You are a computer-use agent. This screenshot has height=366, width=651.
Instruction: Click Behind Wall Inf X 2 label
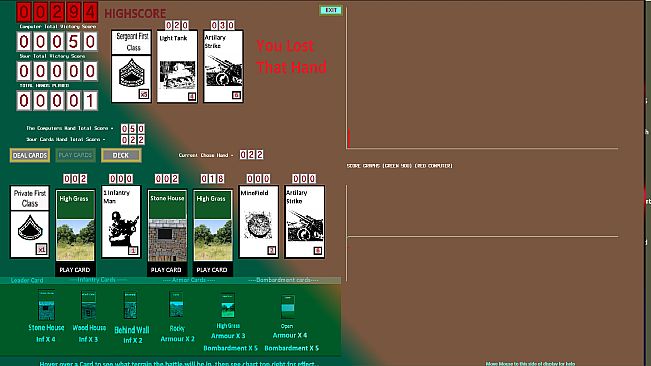click(x=132, y=335)
